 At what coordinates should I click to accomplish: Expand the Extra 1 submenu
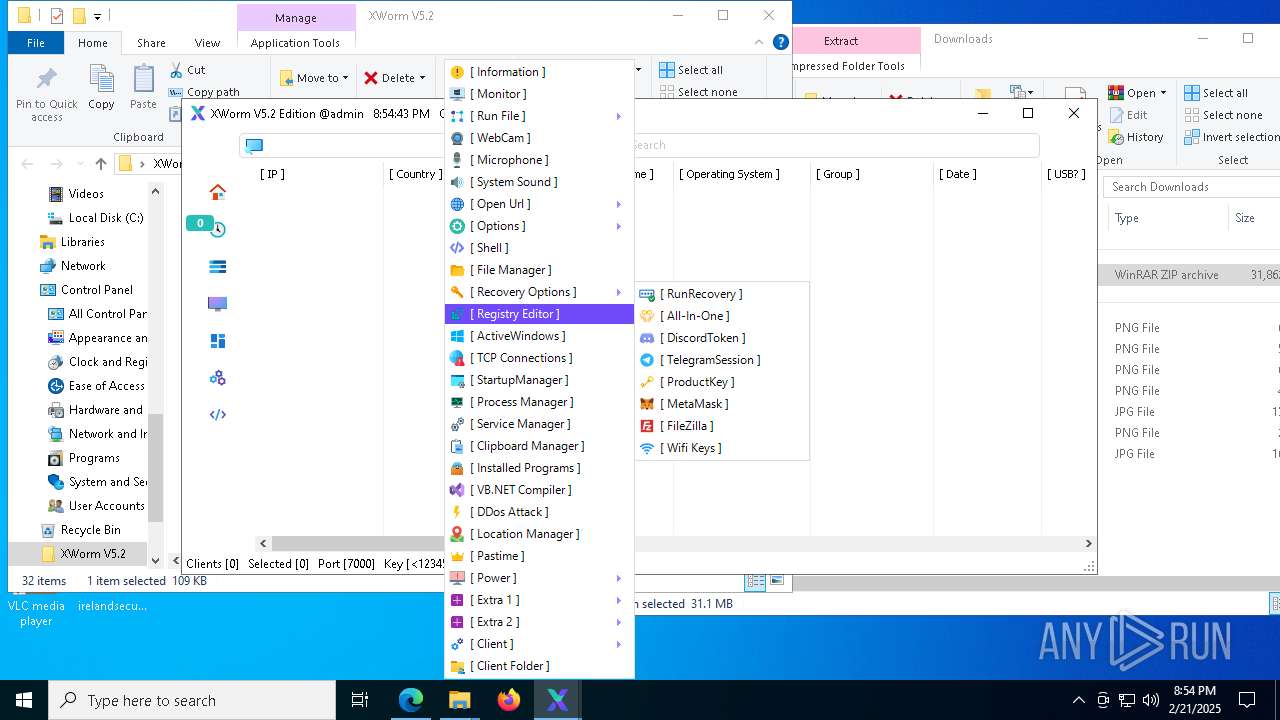(x=539, y=600)
